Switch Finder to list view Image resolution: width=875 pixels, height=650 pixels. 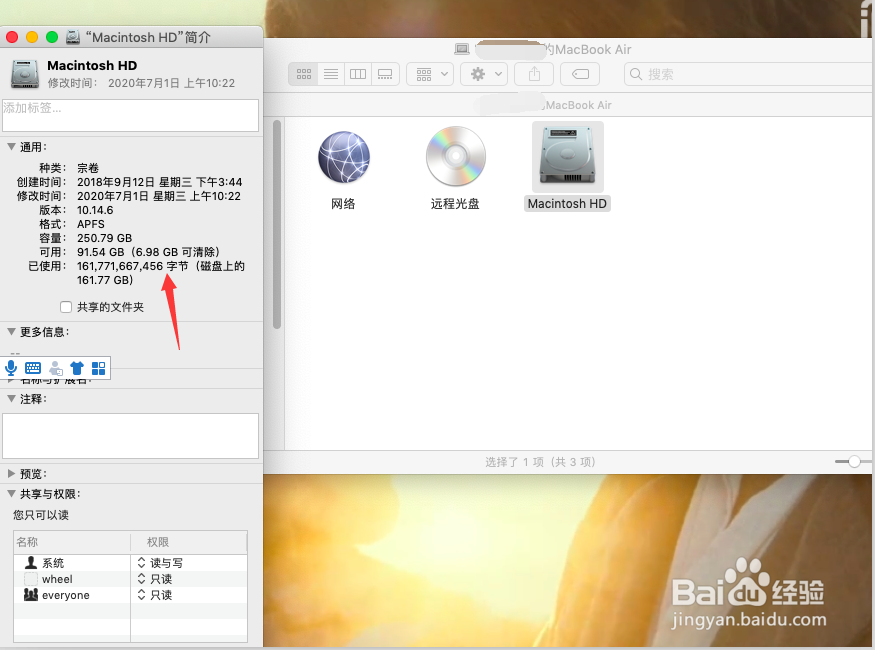click(x=331, y=73)
